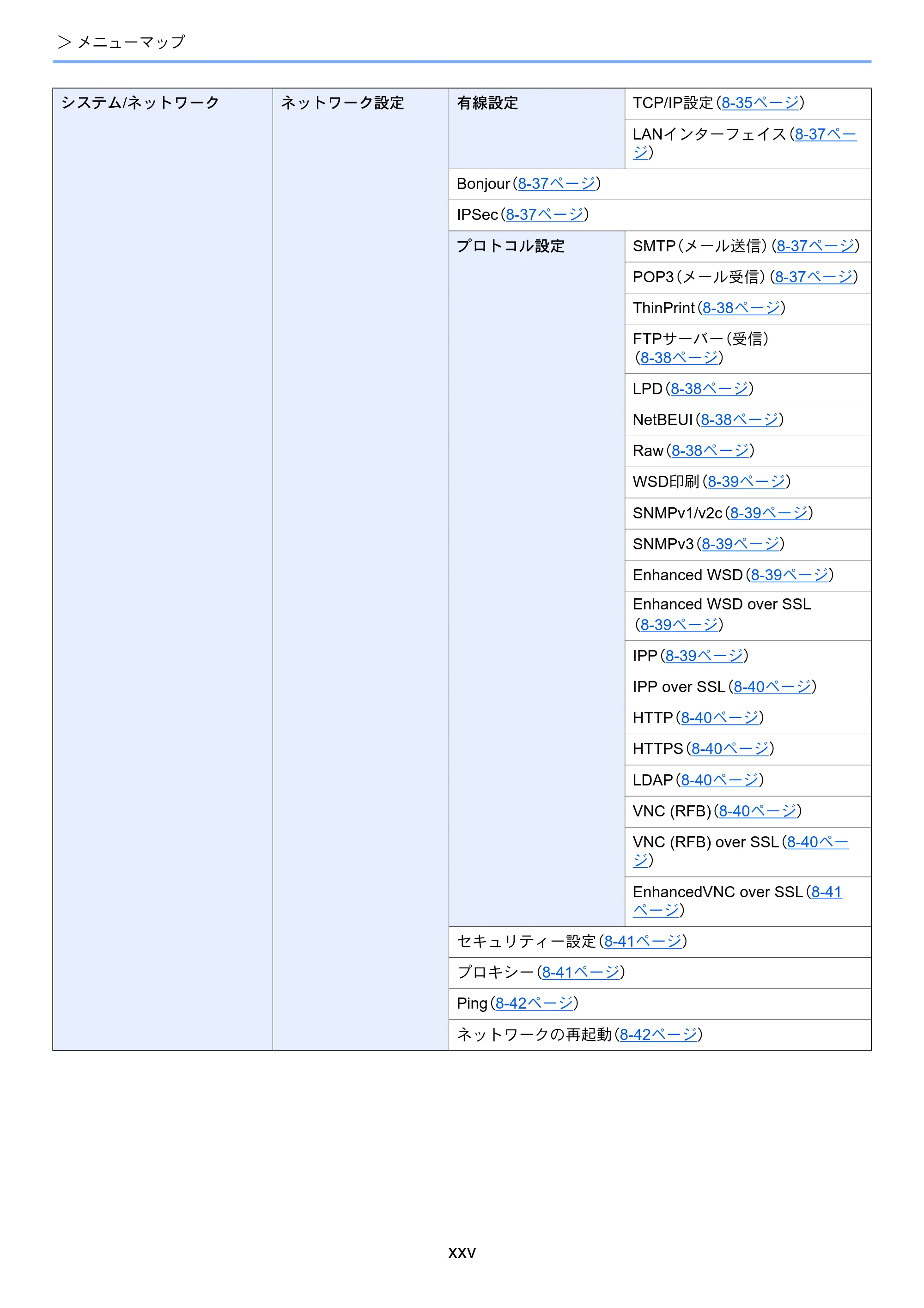The width and height of the screenshot is (924, 1308).
Task: Click the Ping 8-42ページ link
Action: (535, 1004)
